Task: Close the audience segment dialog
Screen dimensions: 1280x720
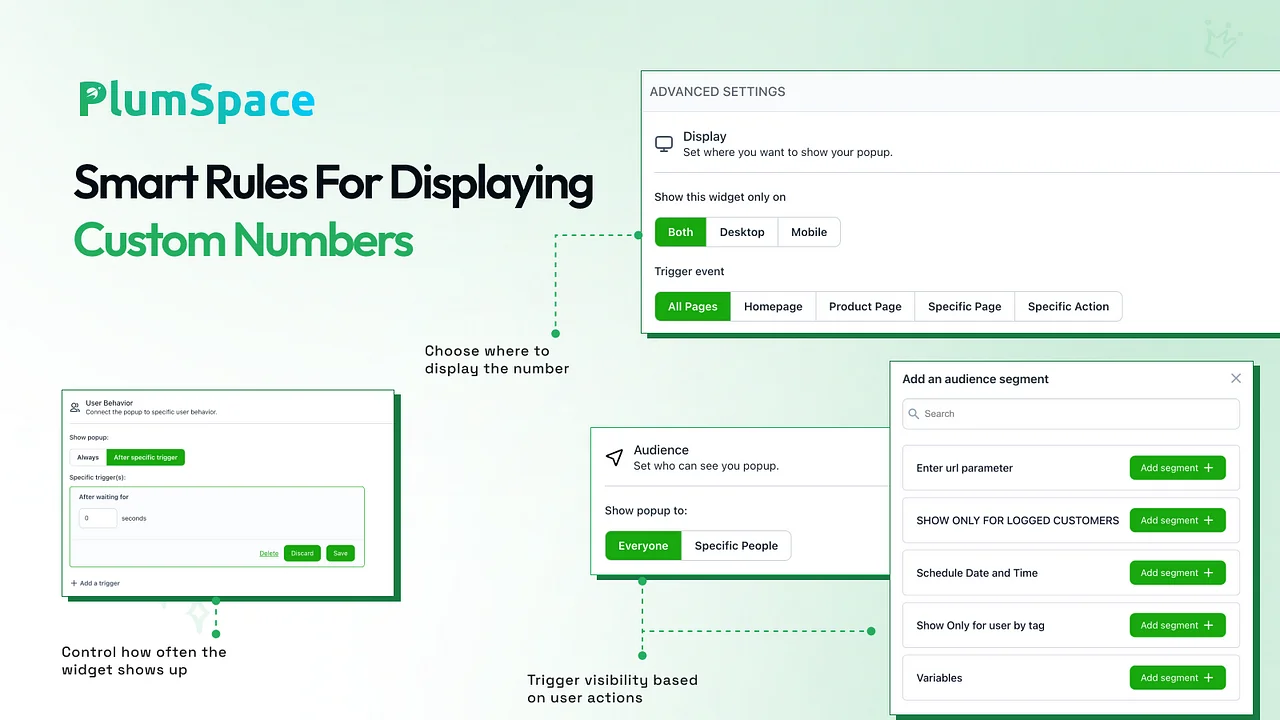Action: 1236,378
